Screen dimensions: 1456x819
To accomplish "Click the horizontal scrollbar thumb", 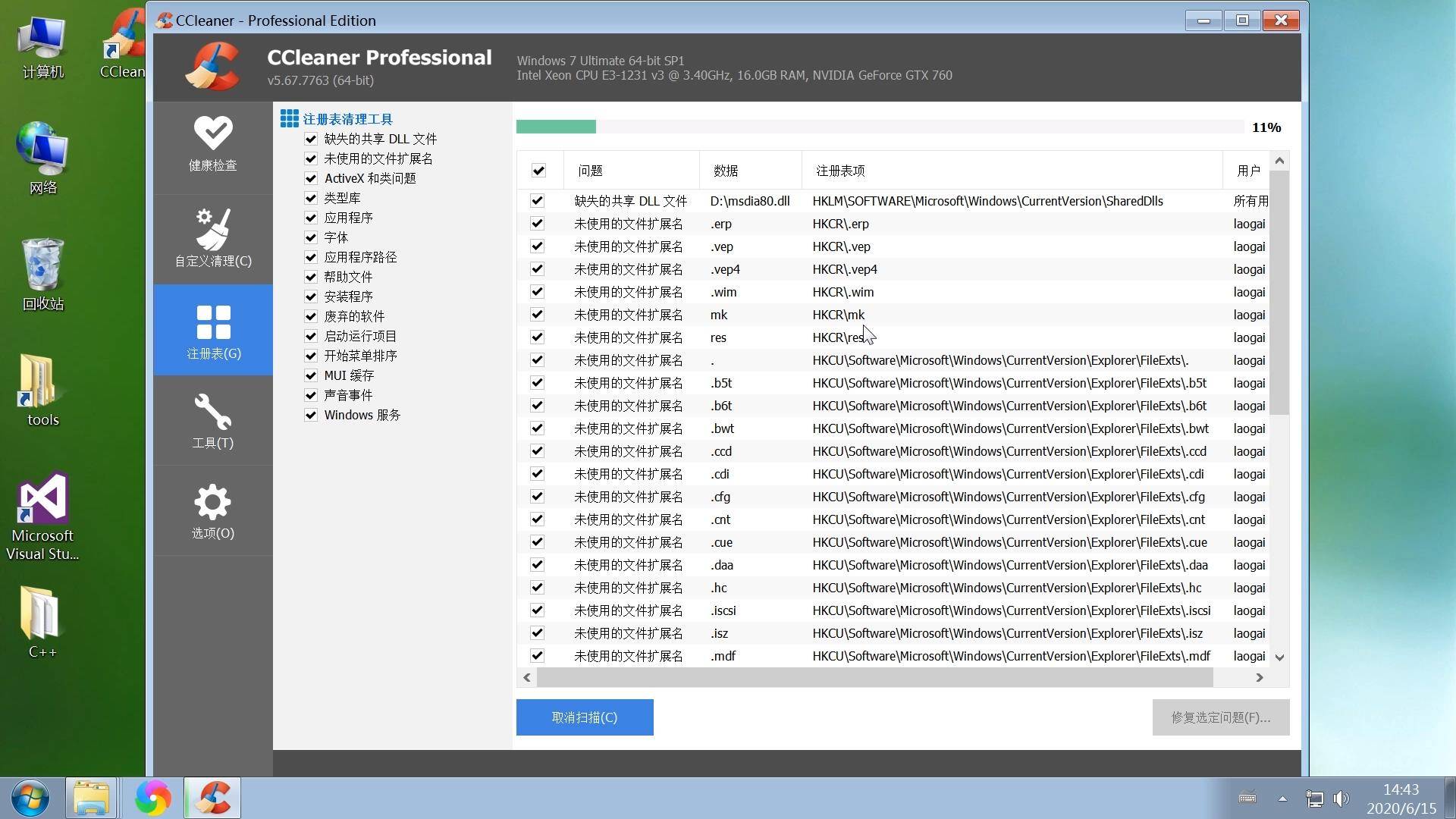I will [875, 677].
